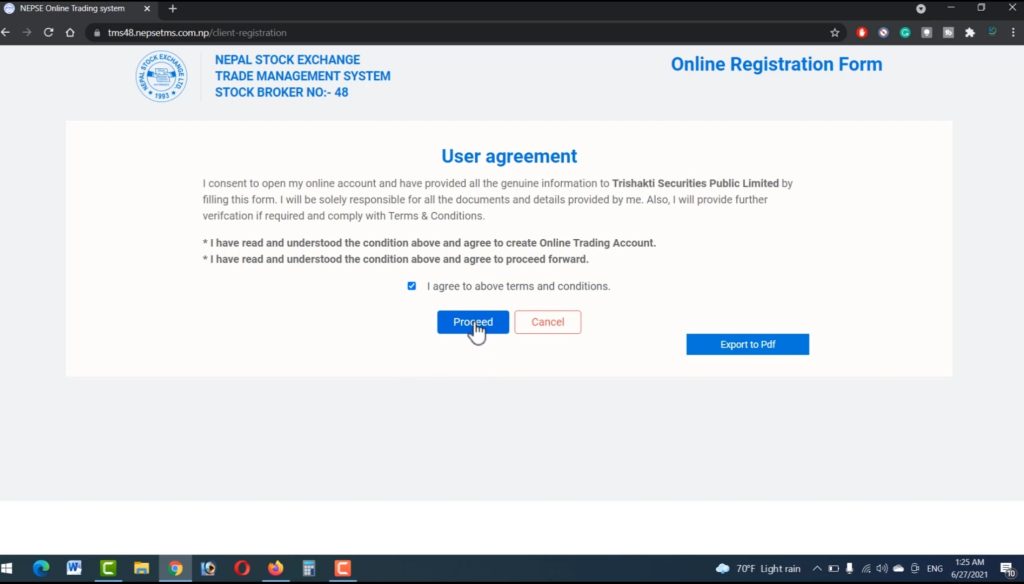Screen dimensions: 1024x584
Task: Export the agreement to PDF
Action: pos(747,344)
